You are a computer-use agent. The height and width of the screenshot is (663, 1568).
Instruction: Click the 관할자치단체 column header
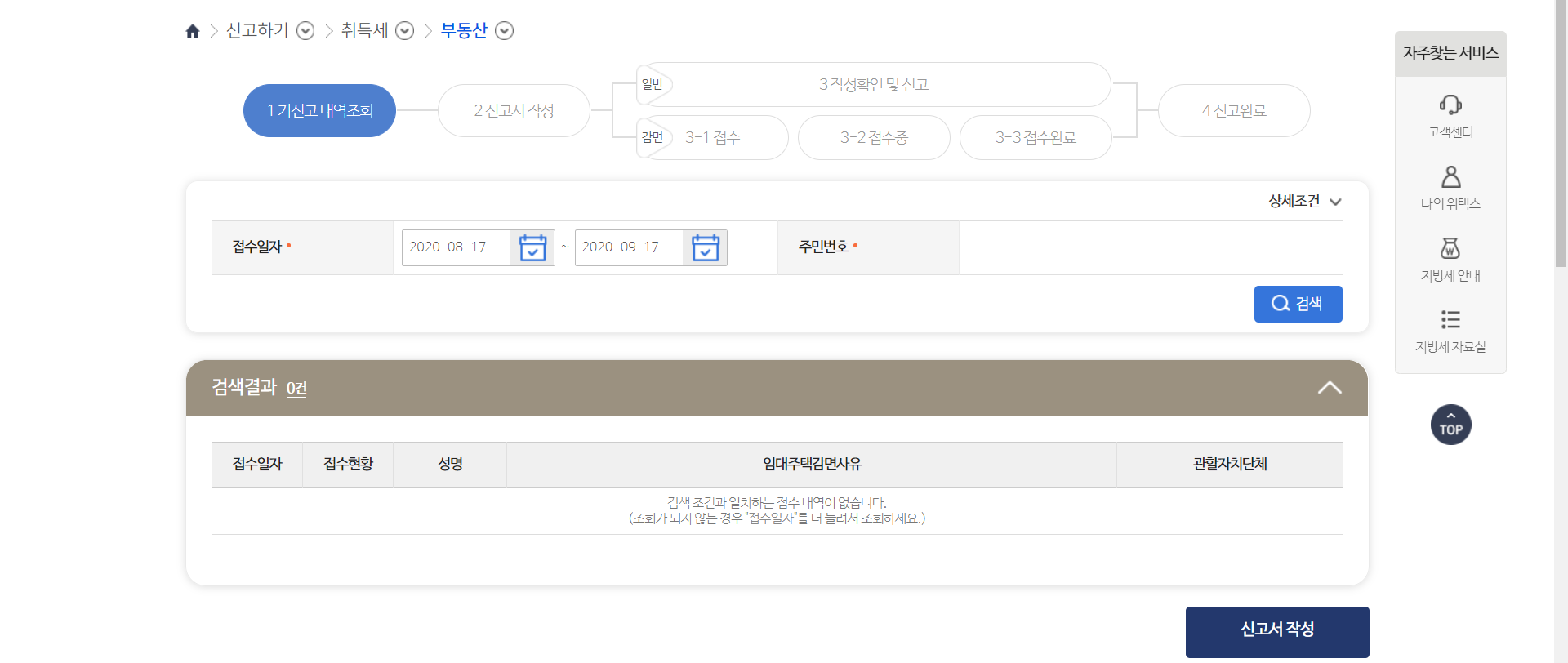click(1230, 465)
